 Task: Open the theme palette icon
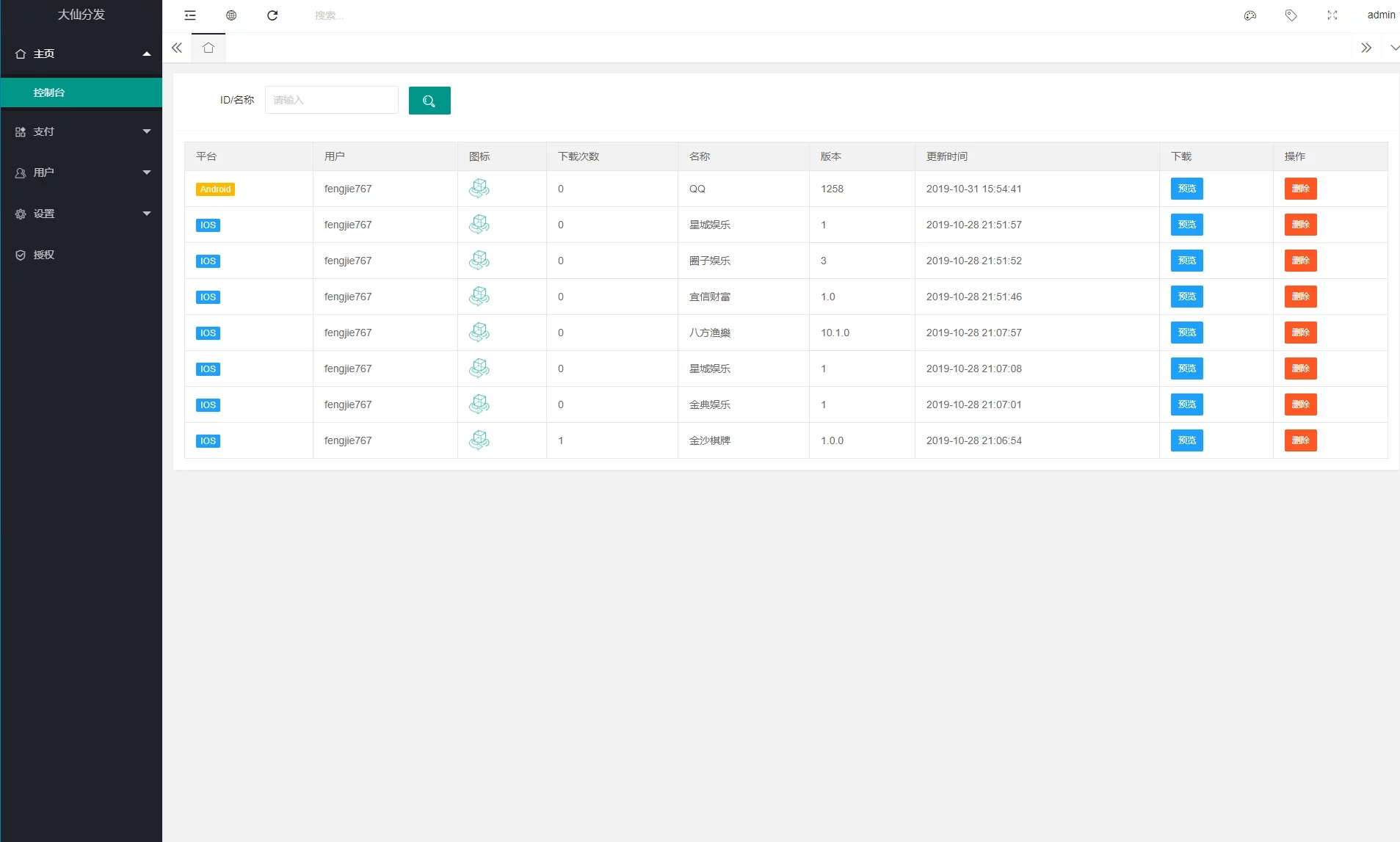click(x=1250, y=15)
